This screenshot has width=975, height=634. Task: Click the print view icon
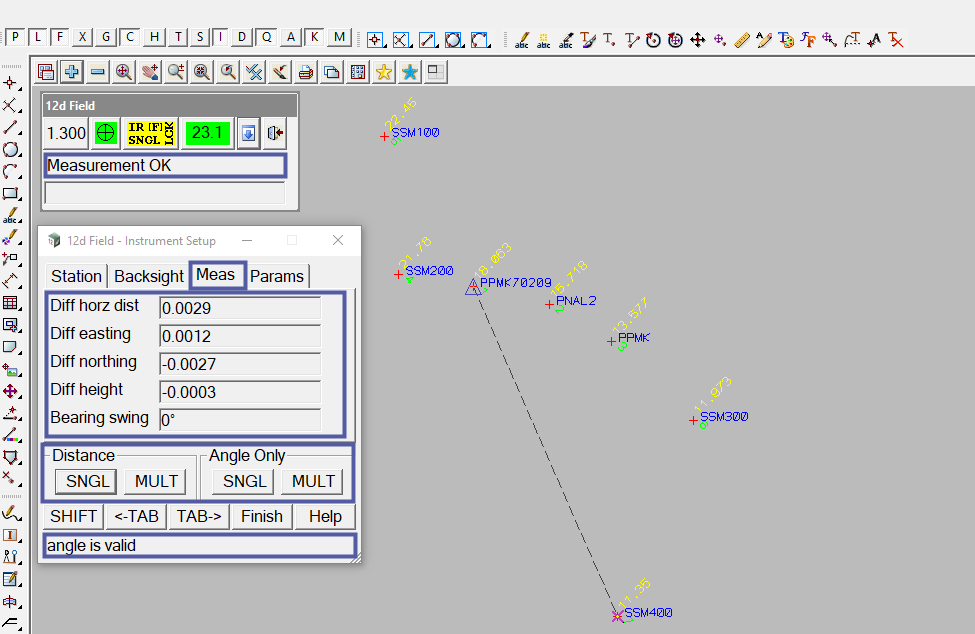(x=306, y=71)
